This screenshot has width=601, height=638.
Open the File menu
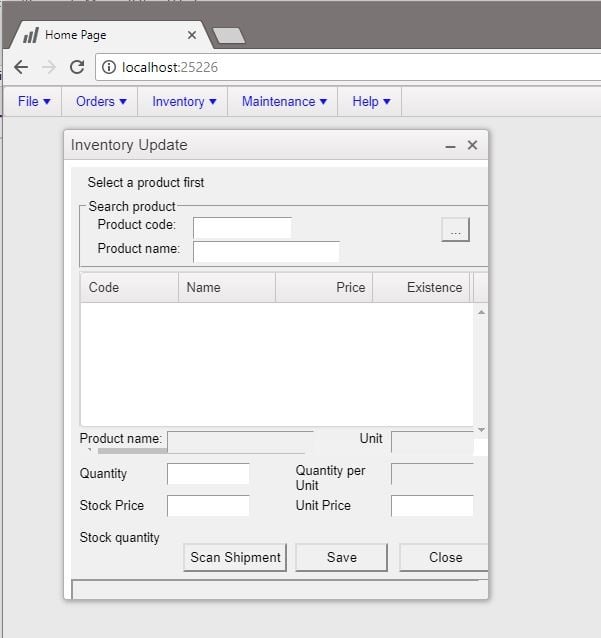(34, 101)
